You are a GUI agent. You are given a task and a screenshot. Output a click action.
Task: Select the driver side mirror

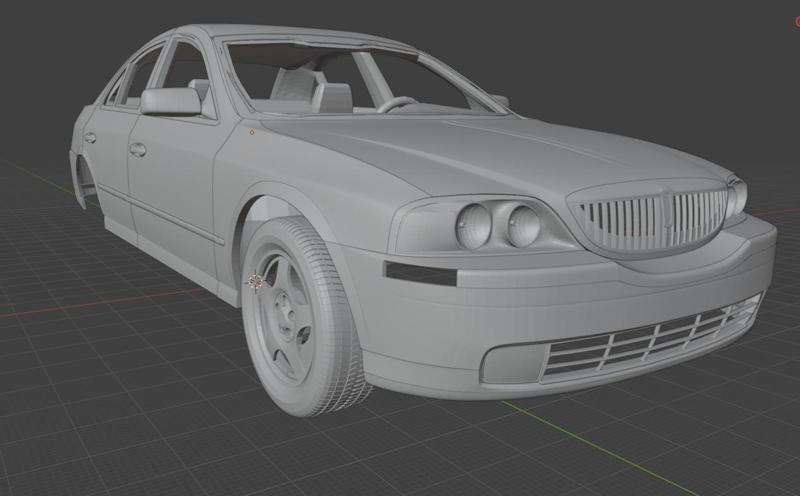(171, 101)
